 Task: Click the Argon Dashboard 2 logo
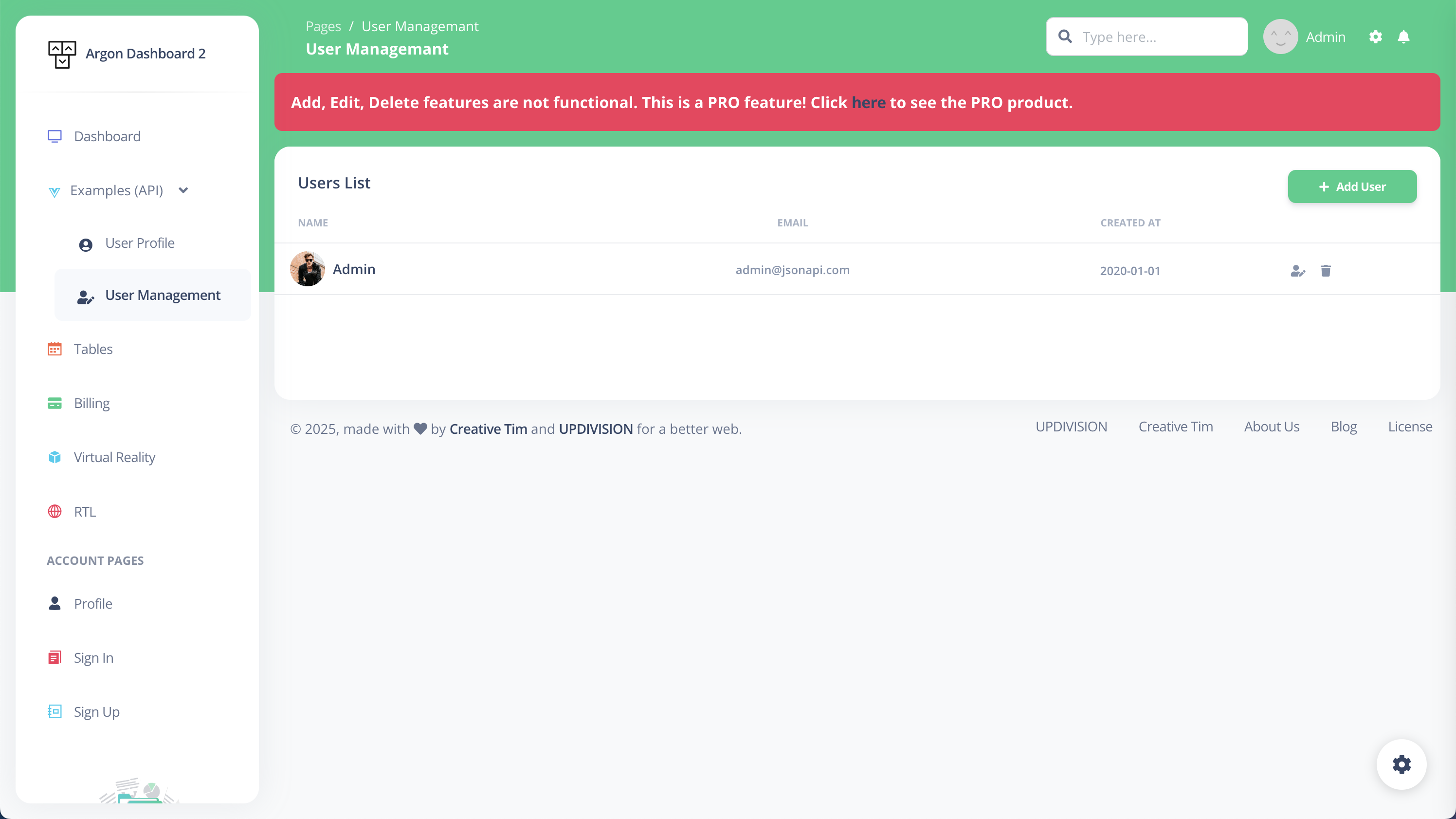(x=62, y=55)
